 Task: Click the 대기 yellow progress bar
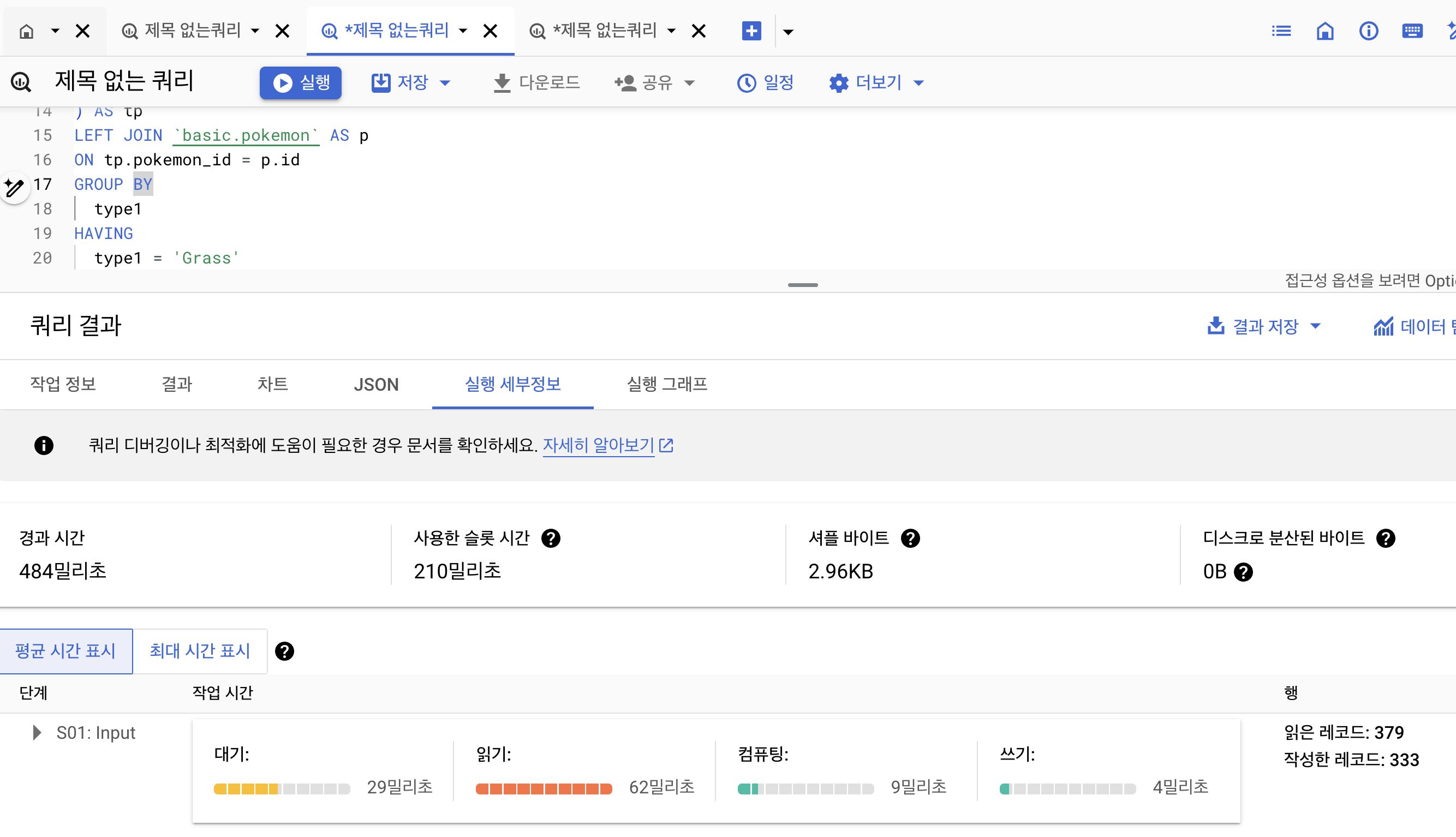point(282,790)
